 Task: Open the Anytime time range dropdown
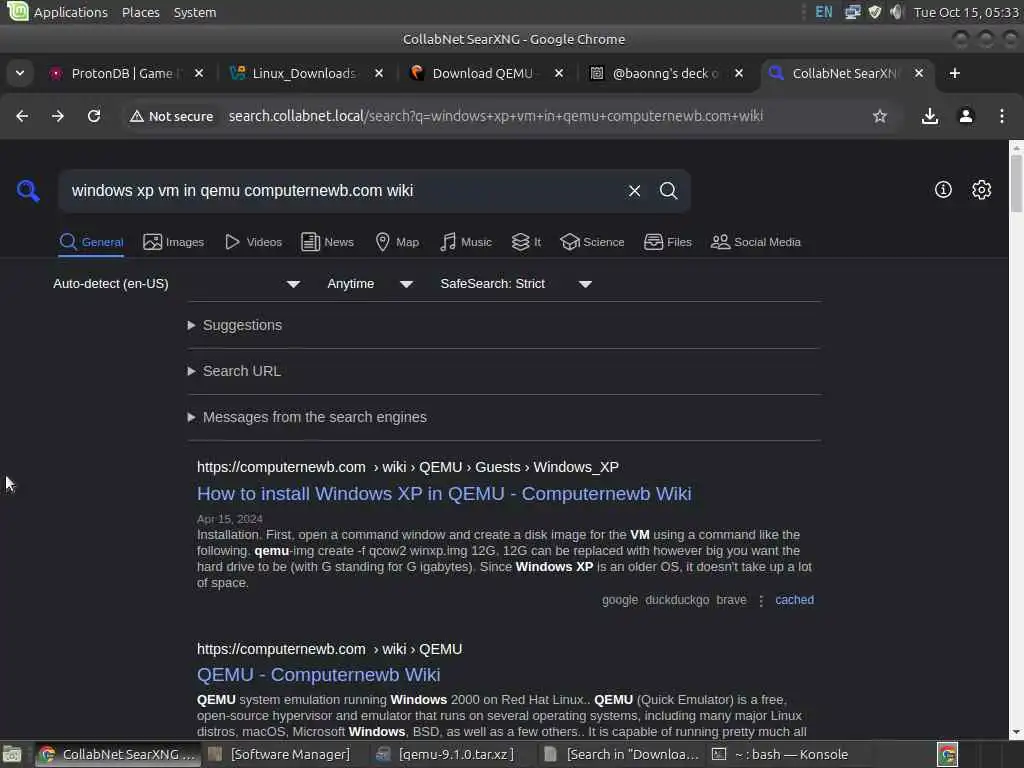click(x=370, y=284)
